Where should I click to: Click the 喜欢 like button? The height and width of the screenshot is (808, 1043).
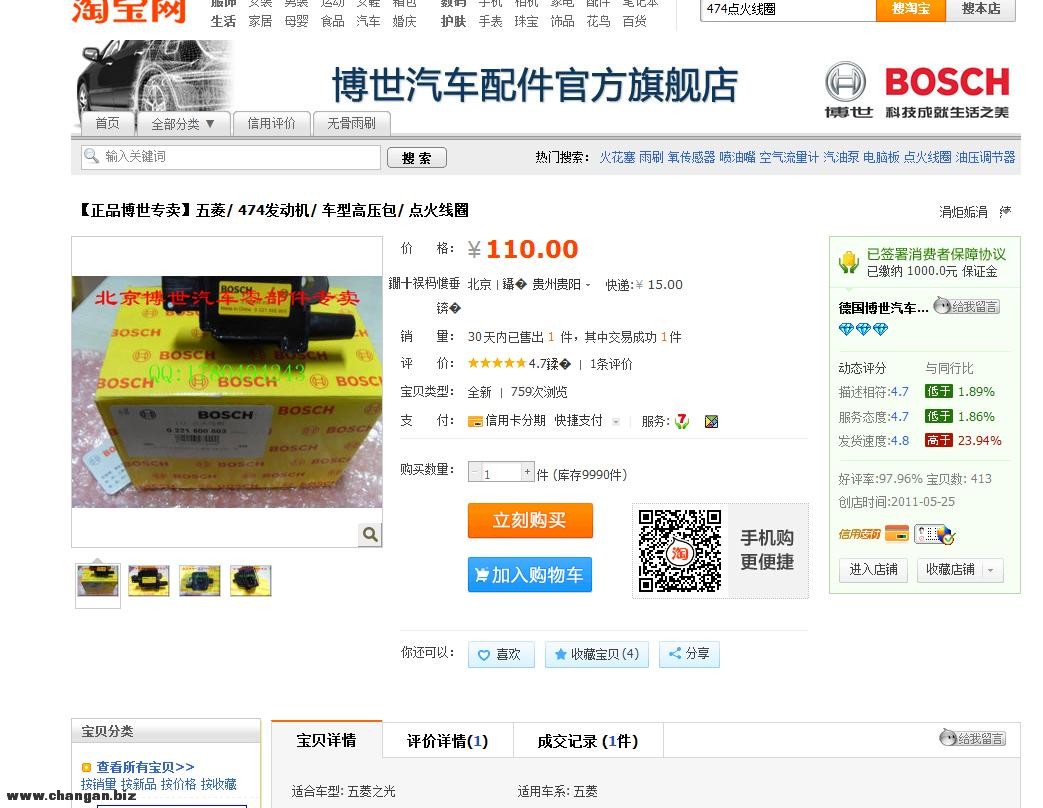[x=501, y=654]
